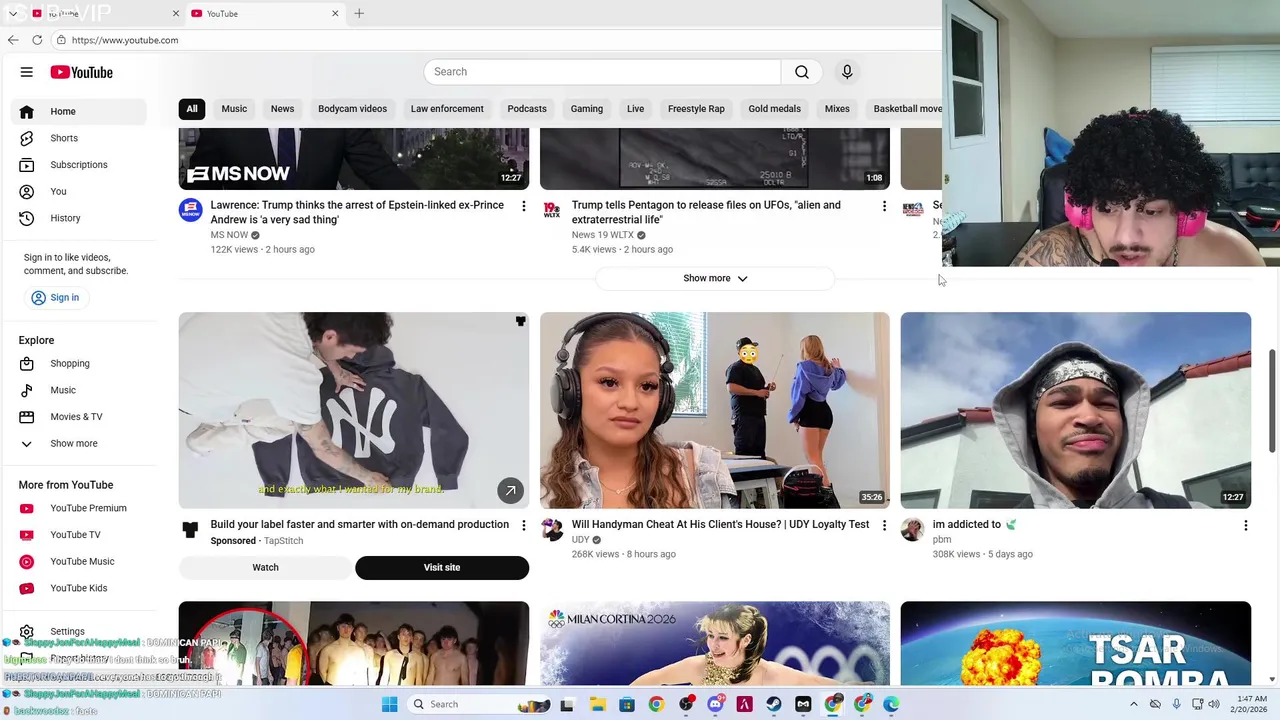Select the News filter chip
Viewport: 1280px width, 720px height.
coord(282,109)
